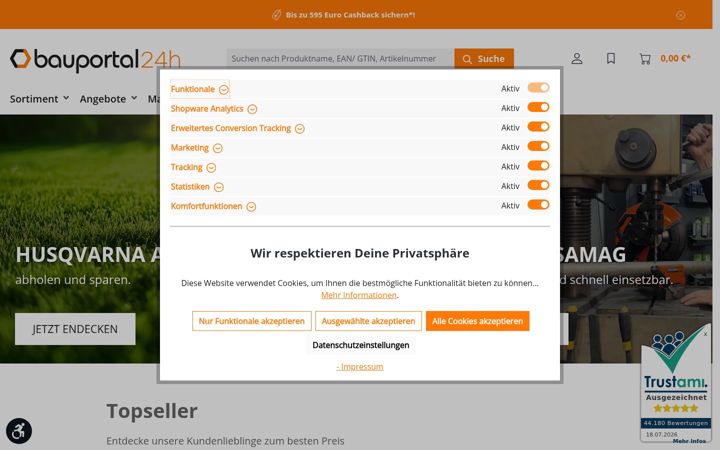
Task: Click the Topseller heading
Action: click(152, 411)
